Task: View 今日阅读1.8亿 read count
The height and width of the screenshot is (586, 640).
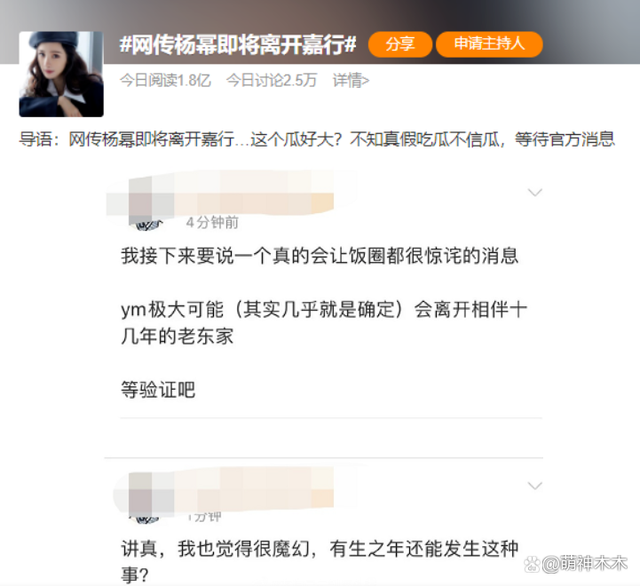Action: [165, 80]
